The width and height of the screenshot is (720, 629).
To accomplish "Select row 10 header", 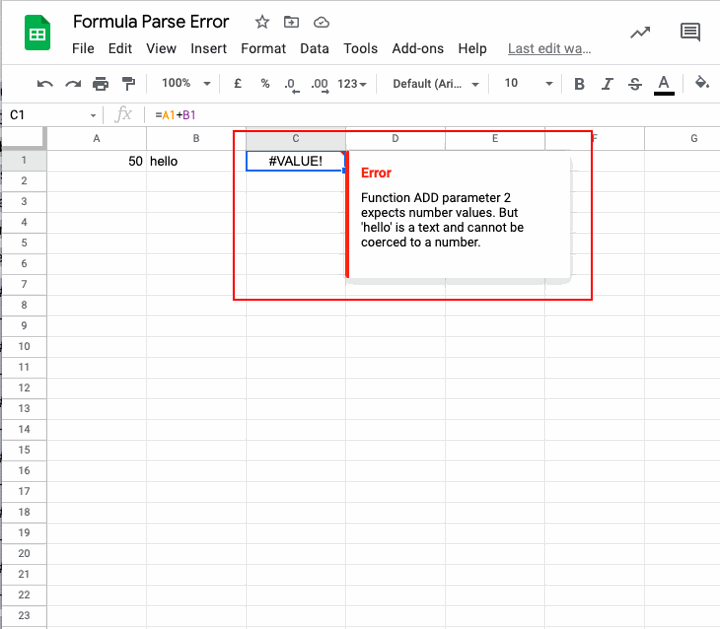I will (x=24, y=347).
